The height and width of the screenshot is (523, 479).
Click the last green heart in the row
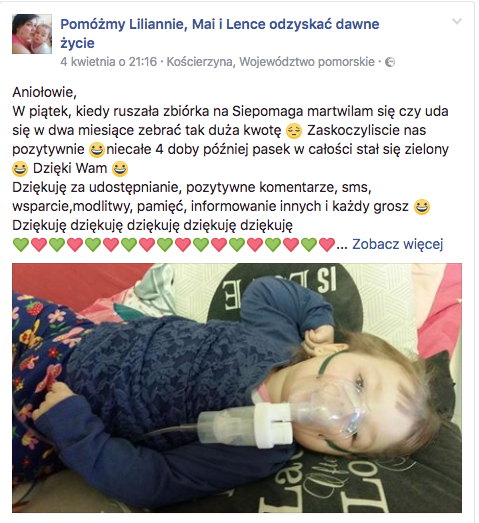[x=309, y=245]
